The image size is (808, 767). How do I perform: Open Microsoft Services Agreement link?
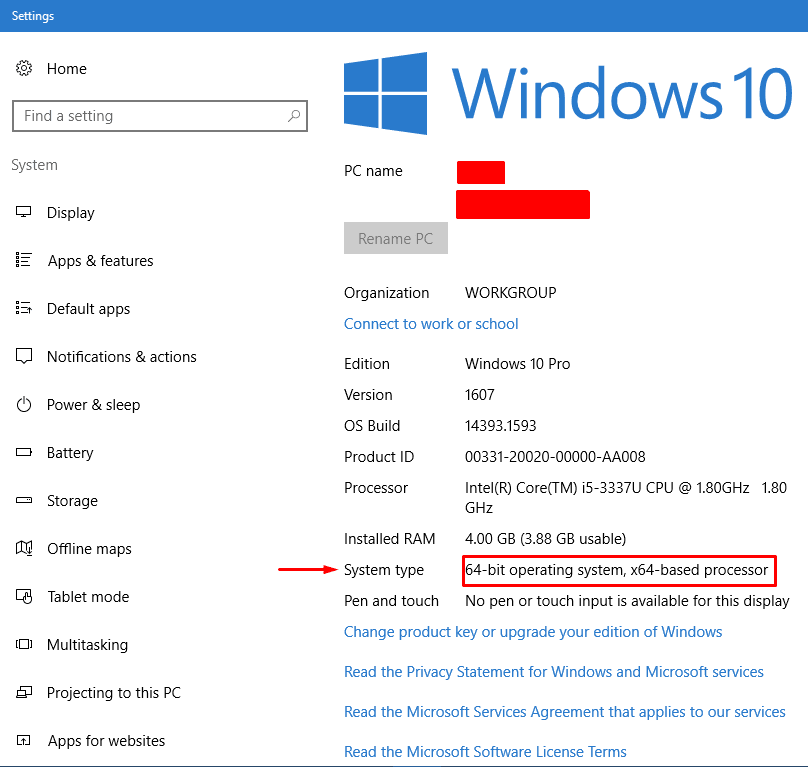pyautogui.click(x=564, y=712)
